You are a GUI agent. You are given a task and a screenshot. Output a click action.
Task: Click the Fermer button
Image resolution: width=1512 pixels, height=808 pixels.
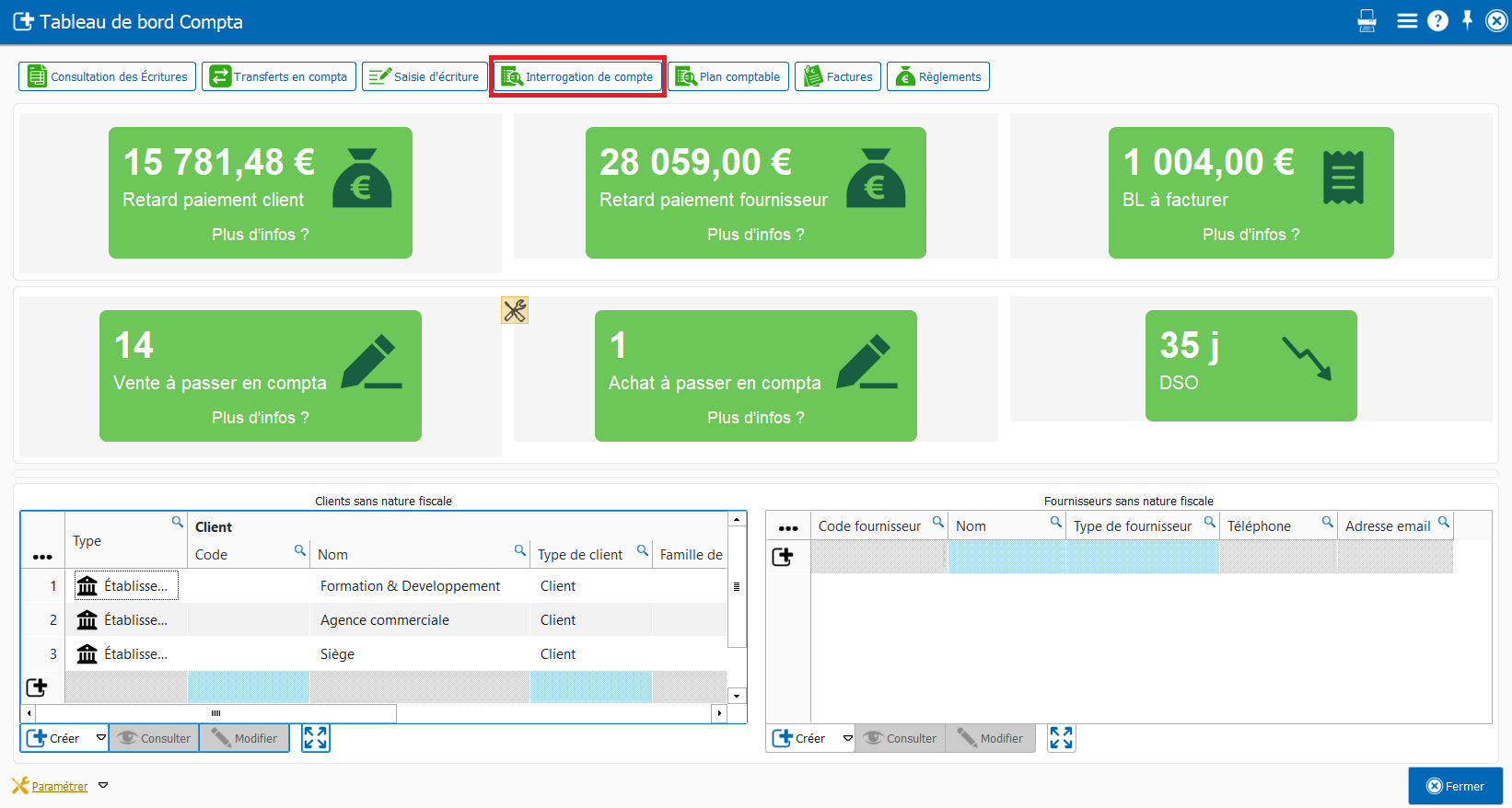(x=1455, y=786)
